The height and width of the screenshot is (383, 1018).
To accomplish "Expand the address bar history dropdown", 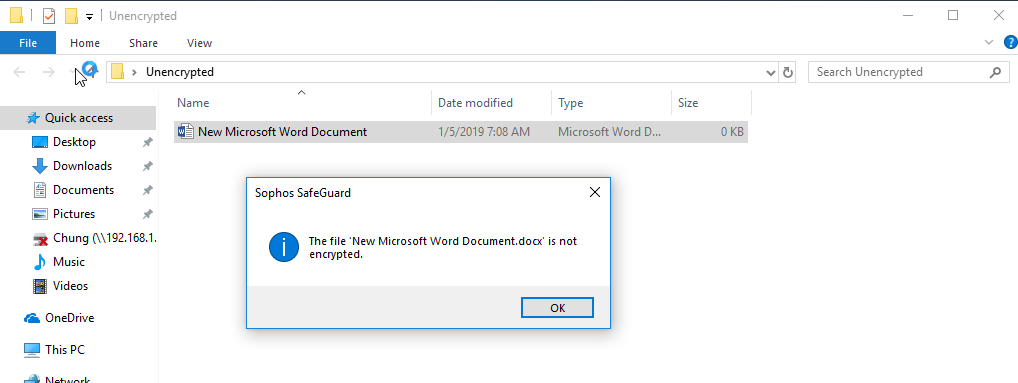I will click(771, 72).
